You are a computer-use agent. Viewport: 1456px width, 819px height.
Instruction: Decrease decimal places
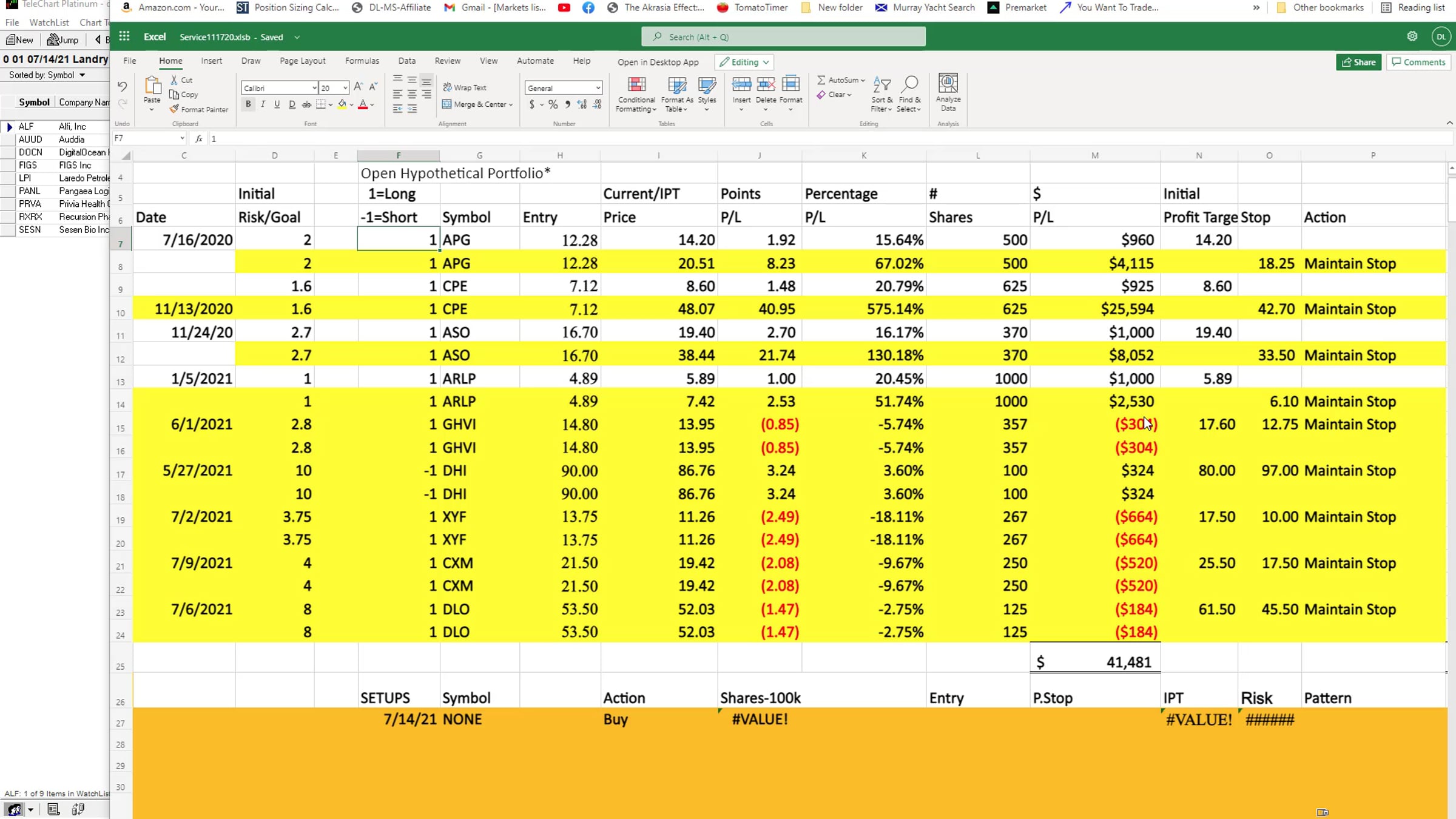pyautogui.click(x=597, y=104)
